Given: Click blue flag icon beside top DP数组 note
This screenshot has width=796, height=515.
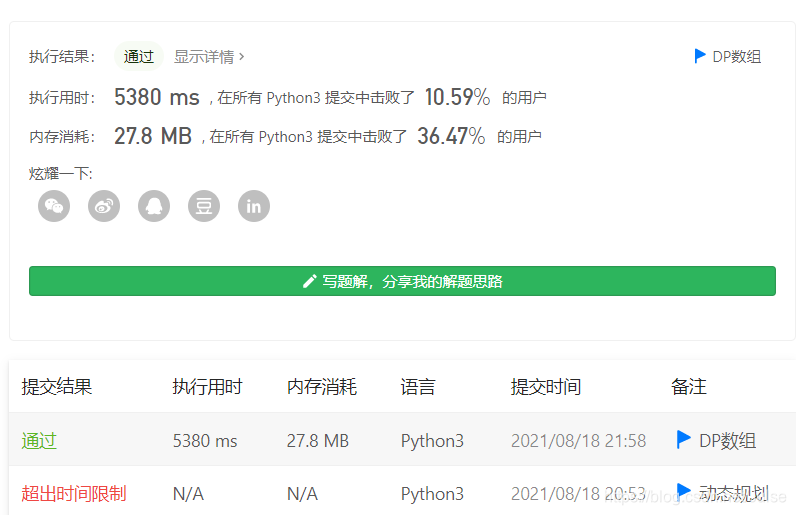Looking at the screenshot, I should tap(700, 56).
